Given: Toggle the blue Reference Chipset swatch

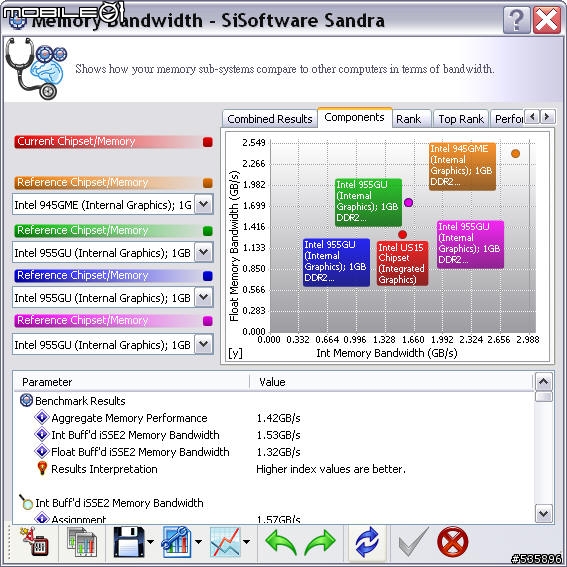Looking at the screenshot, I should [x=208, y=276].
